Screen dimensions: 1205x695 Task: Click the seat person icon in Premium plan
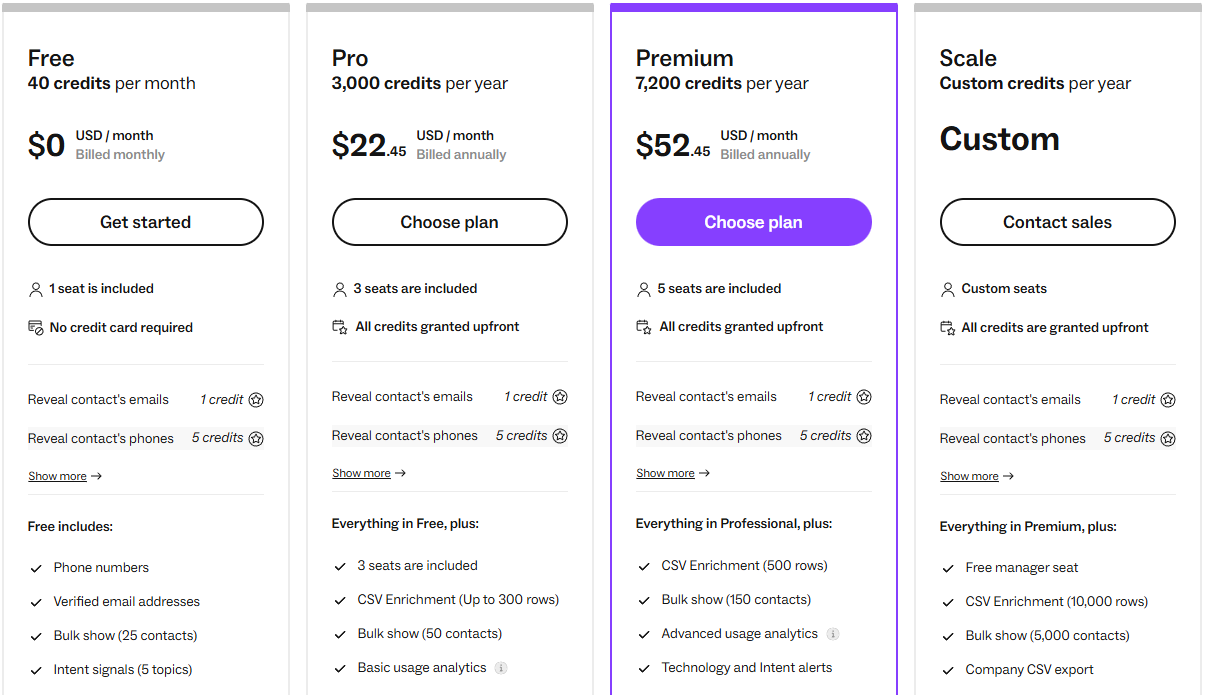click(644, 289)
